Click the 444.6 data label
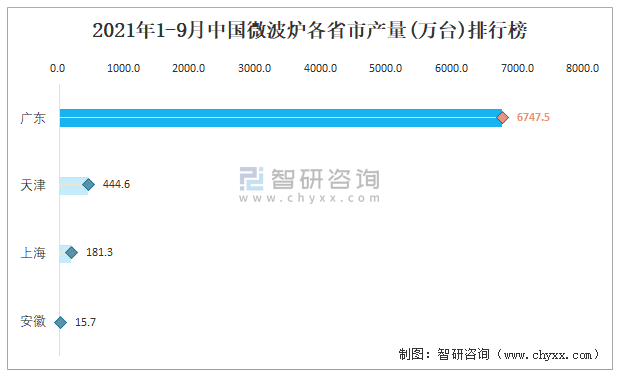Screen dimensions: 619x372 116,184
